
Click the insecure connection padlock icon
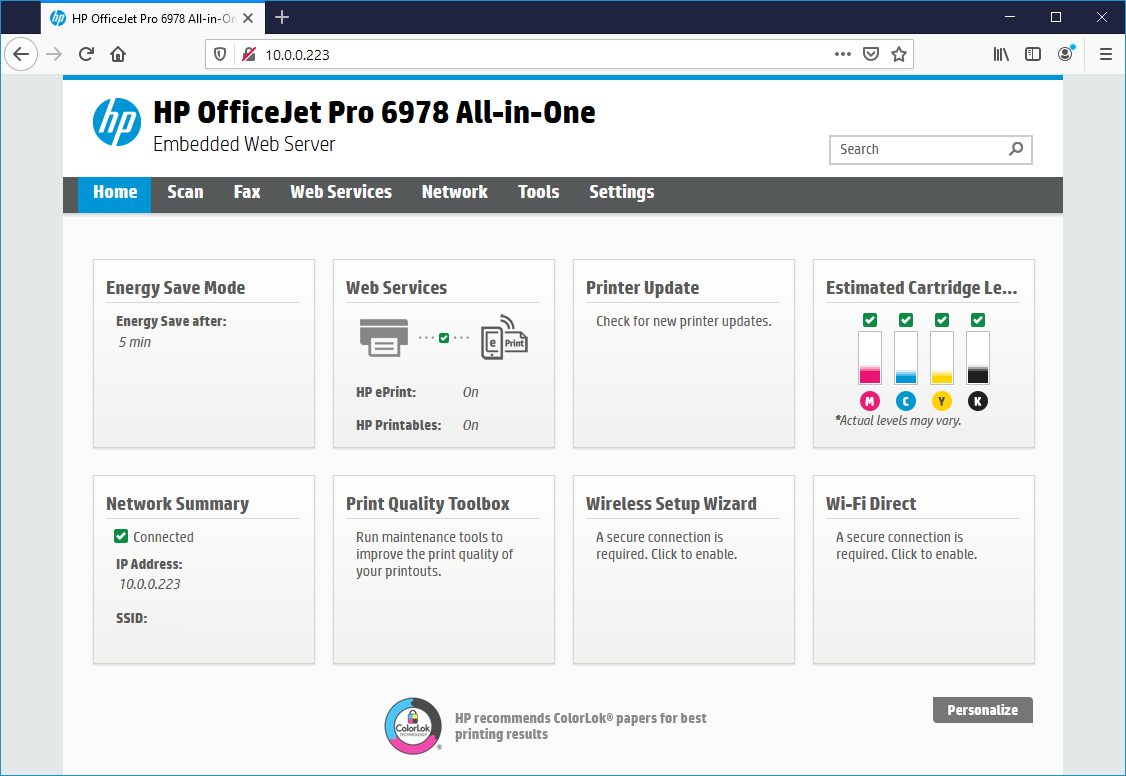click(x=248, y=55)
